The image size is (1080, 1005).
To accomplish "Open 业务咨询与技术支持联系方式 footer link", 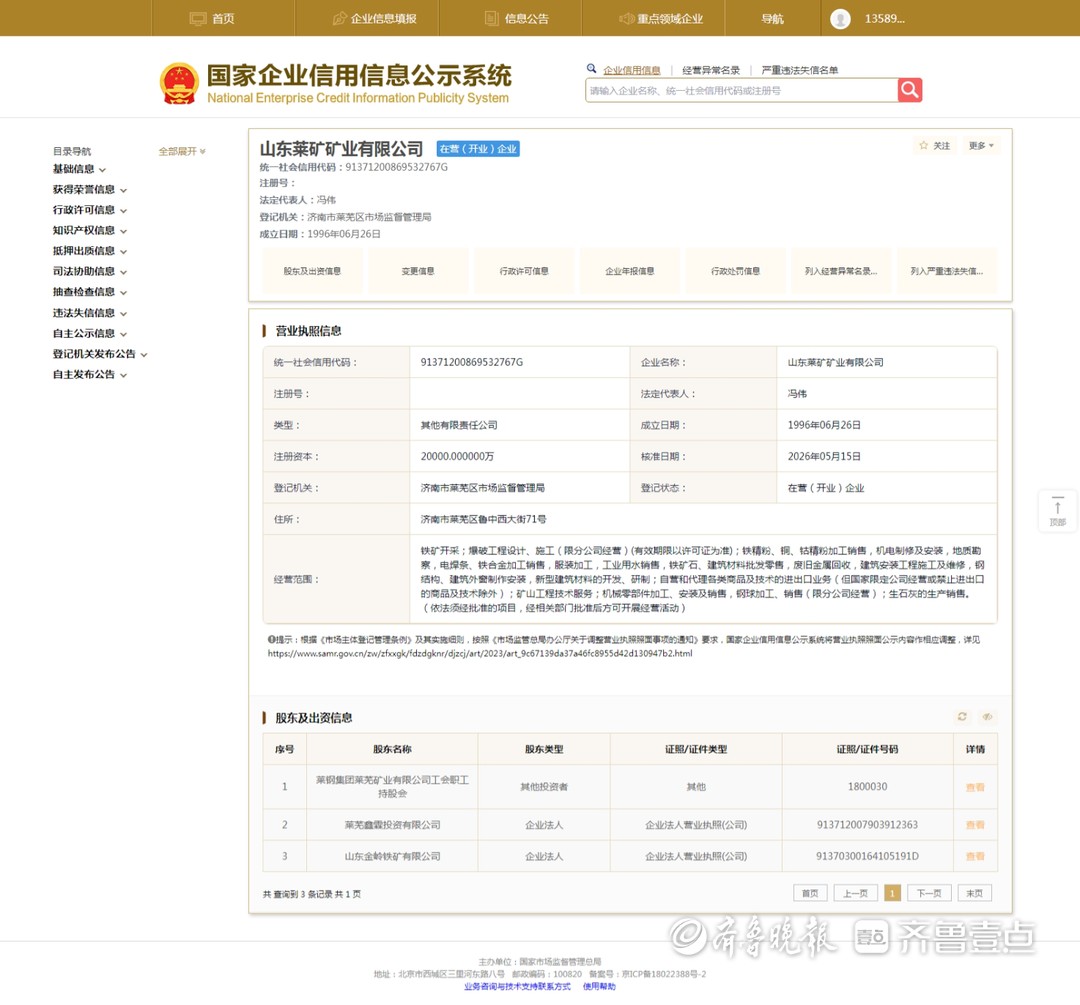I will [517, 986].
